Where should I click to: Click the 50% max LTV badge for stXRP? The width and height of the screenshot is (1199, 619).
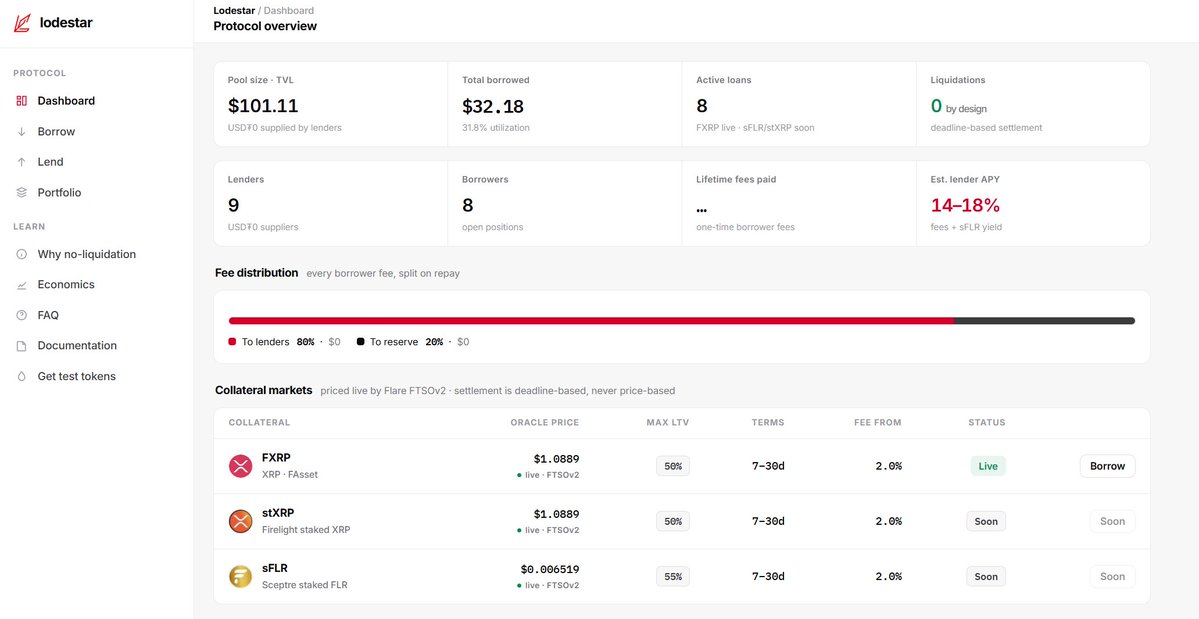673,521
